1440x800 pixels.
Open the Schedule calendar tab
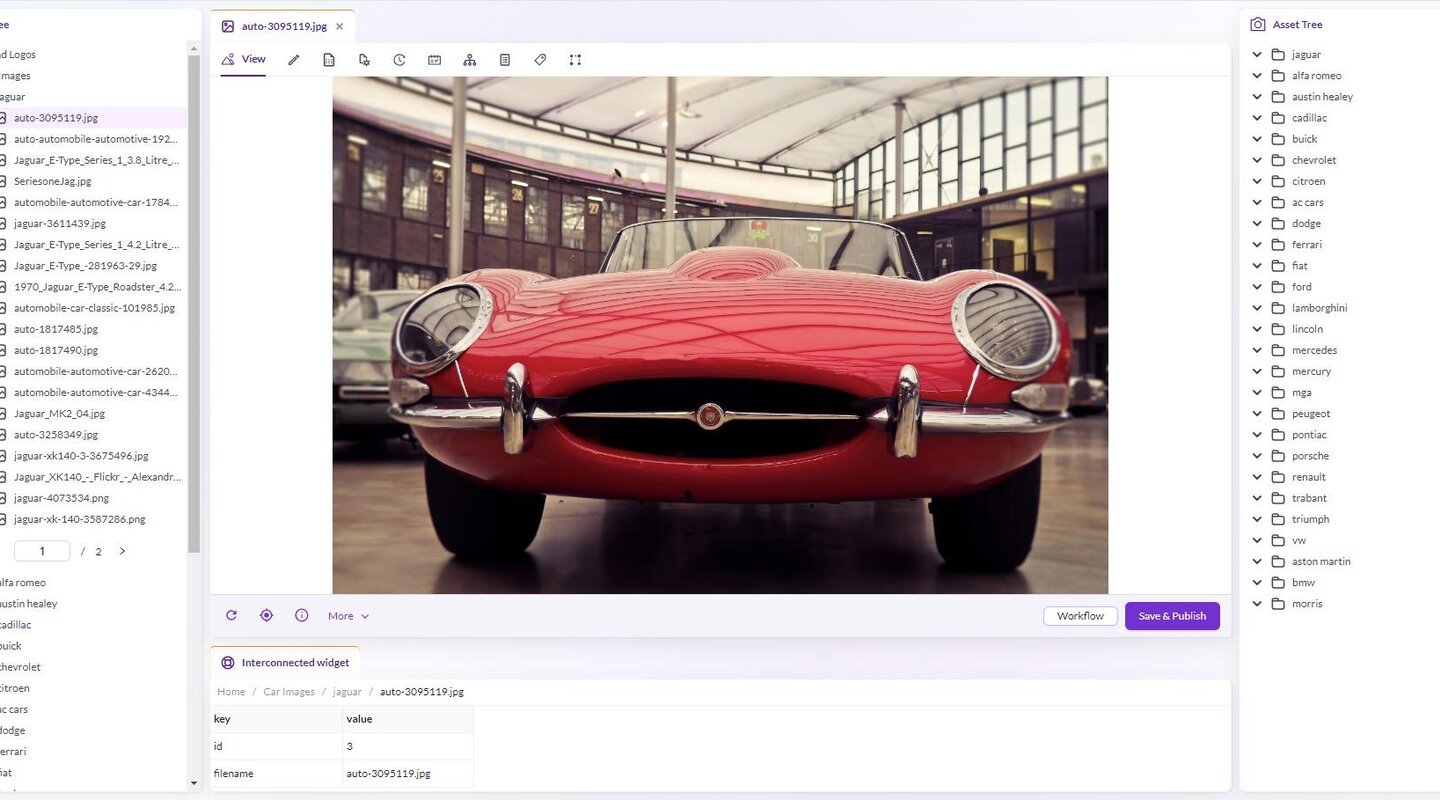click(434, 60)
